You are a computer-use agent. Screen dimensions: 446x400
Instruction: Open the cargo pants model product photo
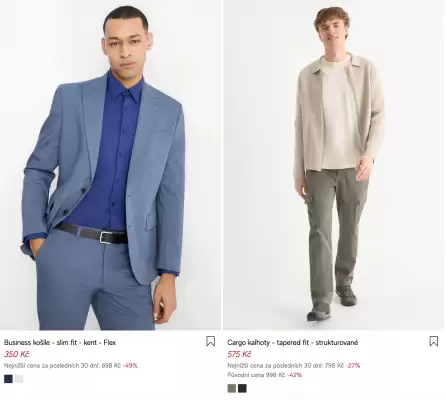coord(334,165)
